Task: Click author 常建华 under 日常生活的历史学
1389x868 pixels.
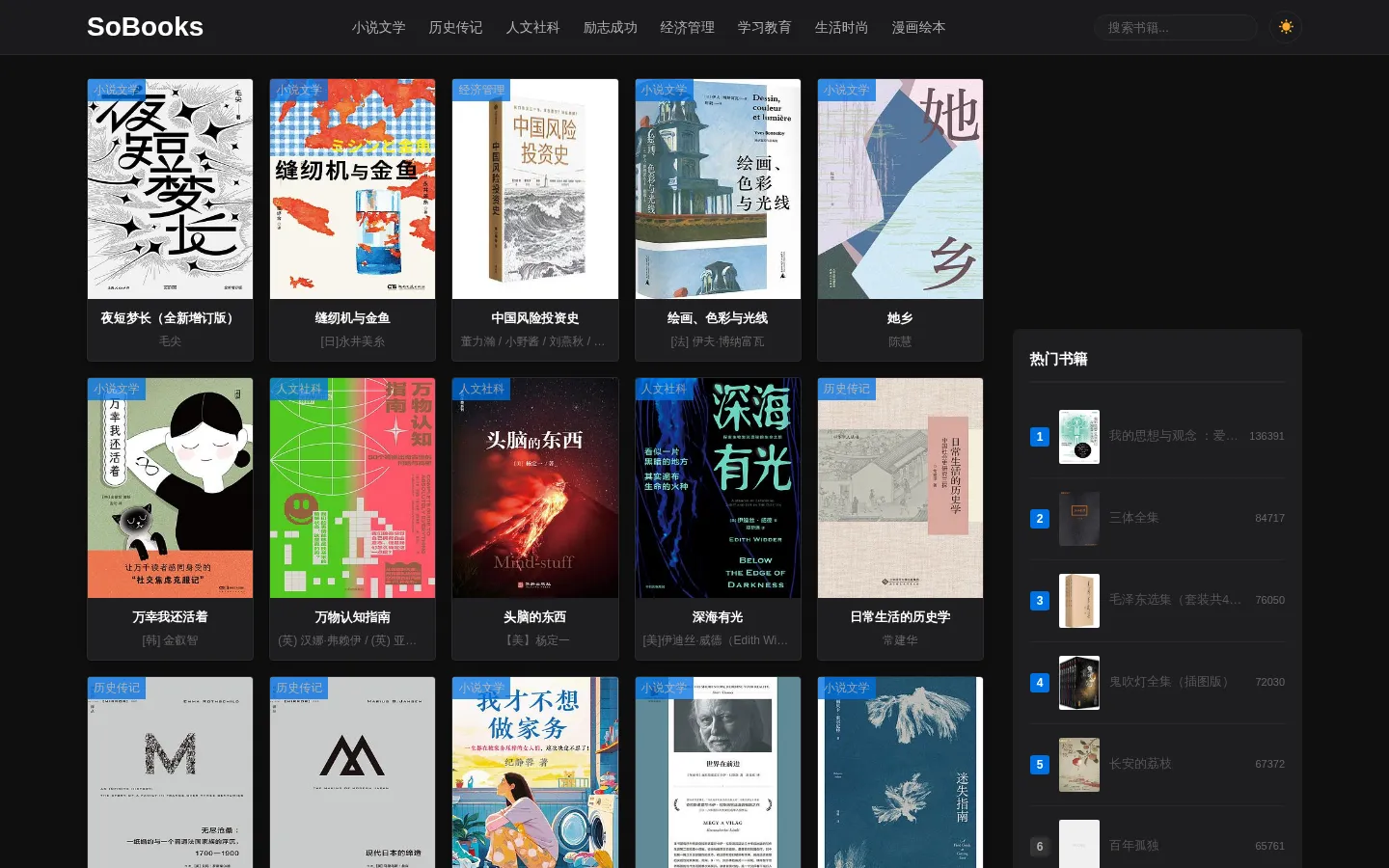Action: click(x=900, y=640)
